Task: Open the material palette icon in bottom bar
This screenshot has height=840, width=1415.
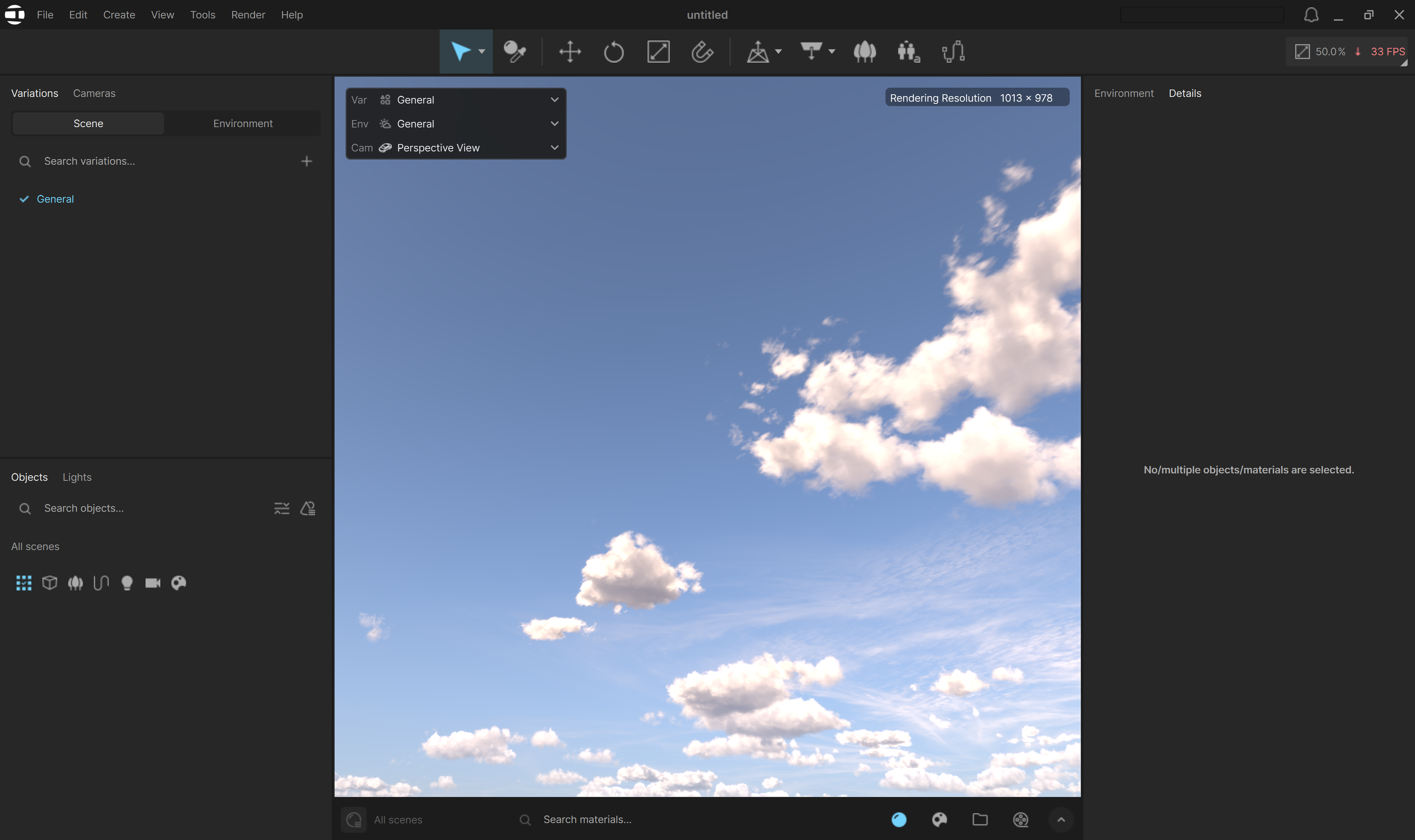Action: click(940, 820)
